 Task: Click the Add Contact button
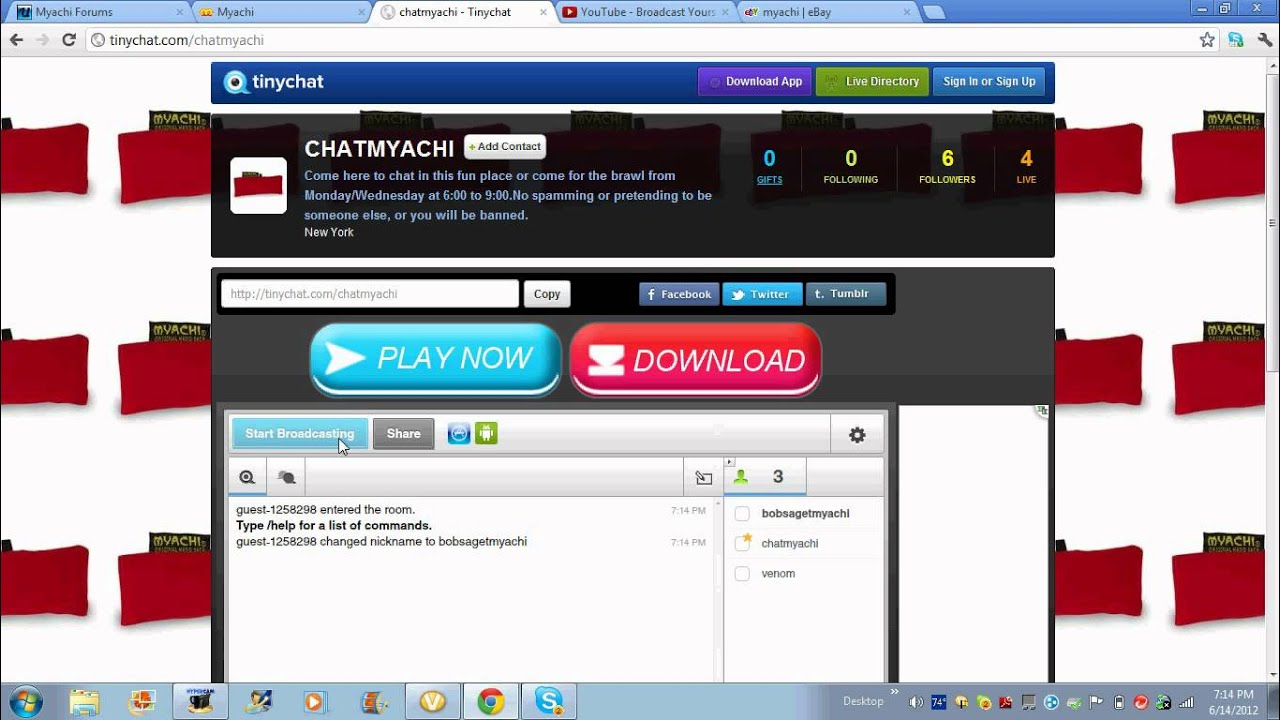pyautogui.click(x=505, y=147)
